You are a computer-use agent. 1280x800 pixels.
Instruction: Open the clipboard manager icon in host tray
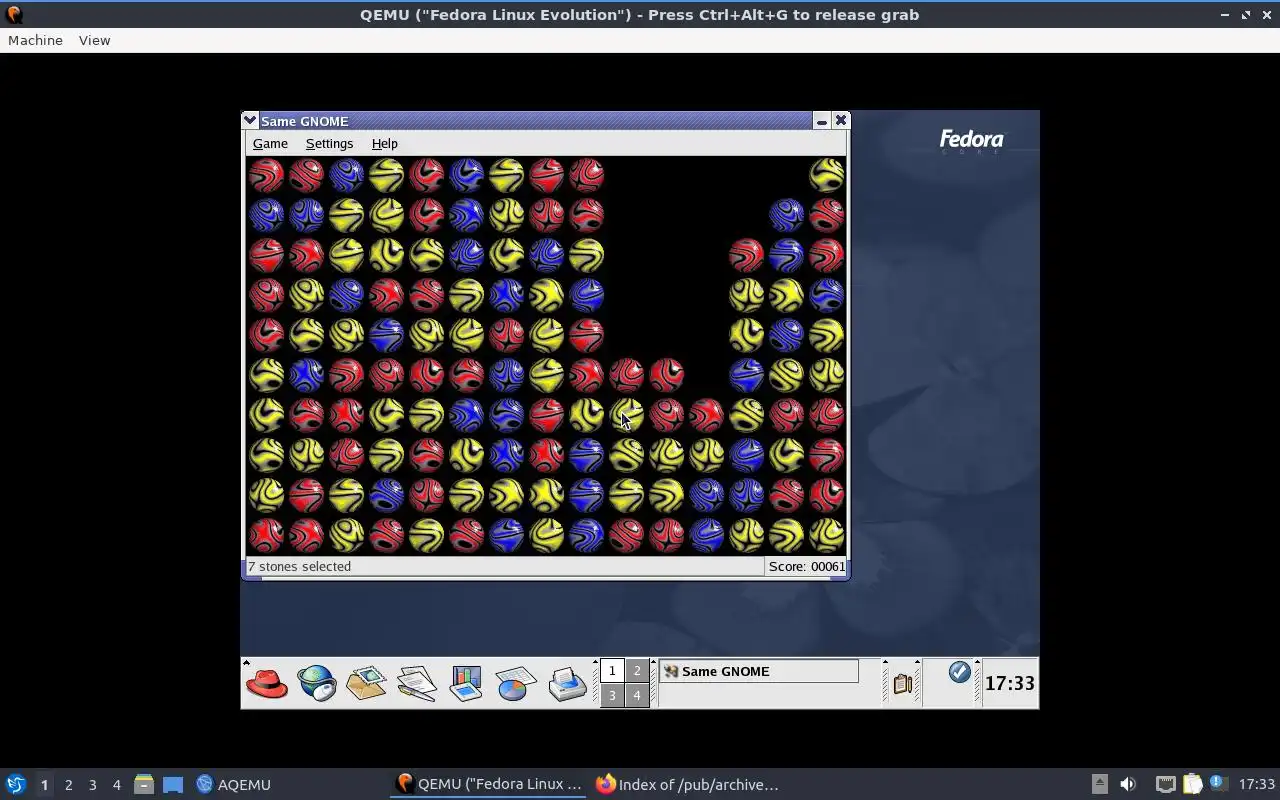pos(1192,784)
